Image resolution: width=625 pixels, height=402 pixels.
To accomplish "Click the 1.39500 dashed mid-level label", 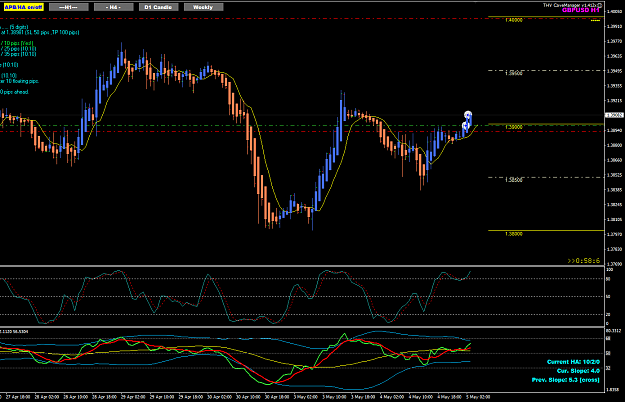I will click(513, 73).
